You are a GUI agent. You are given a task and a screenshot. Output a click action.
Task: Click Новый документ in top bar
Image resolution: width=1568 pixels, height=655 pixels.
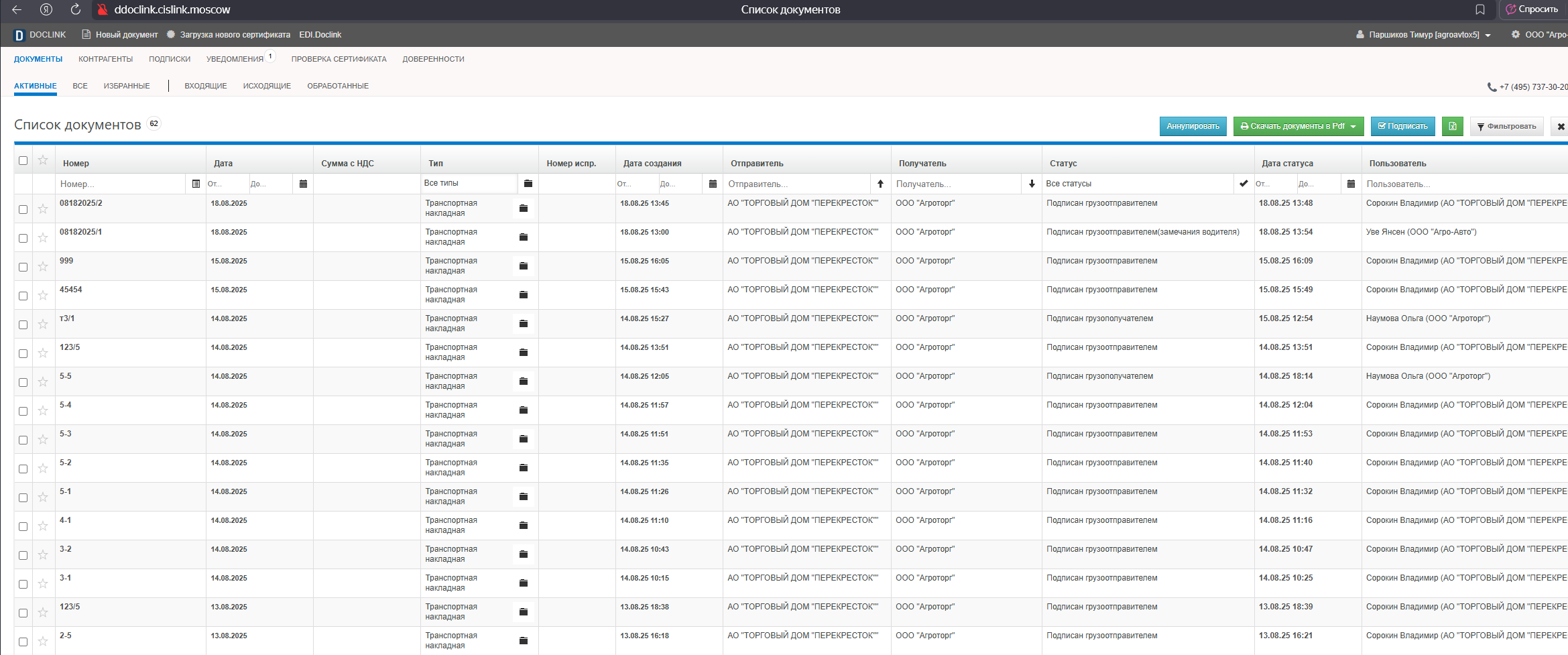coord(120,35)
